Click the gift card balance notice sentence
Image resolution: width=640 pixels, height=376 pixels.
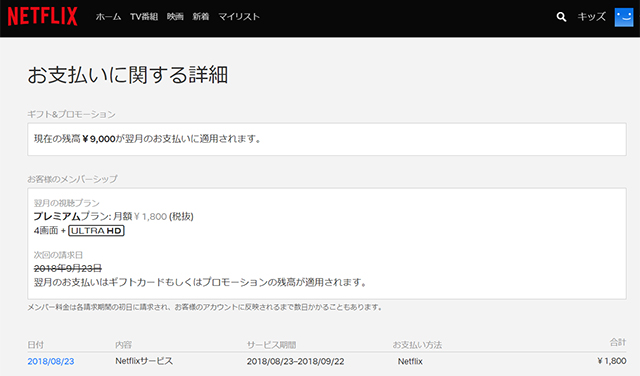pyautogui.click(x=200, y=282)
